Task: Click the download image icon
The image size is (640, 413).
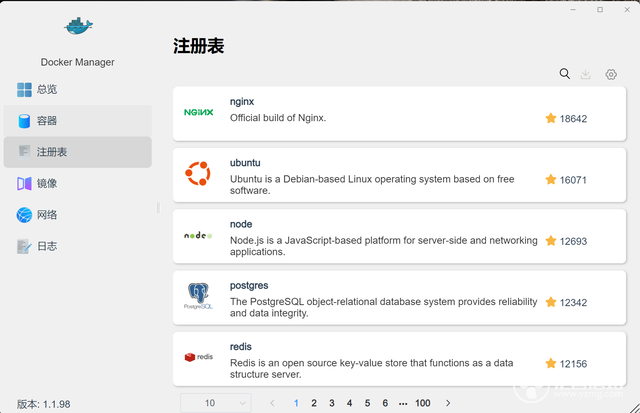Action: coord(586,74)
